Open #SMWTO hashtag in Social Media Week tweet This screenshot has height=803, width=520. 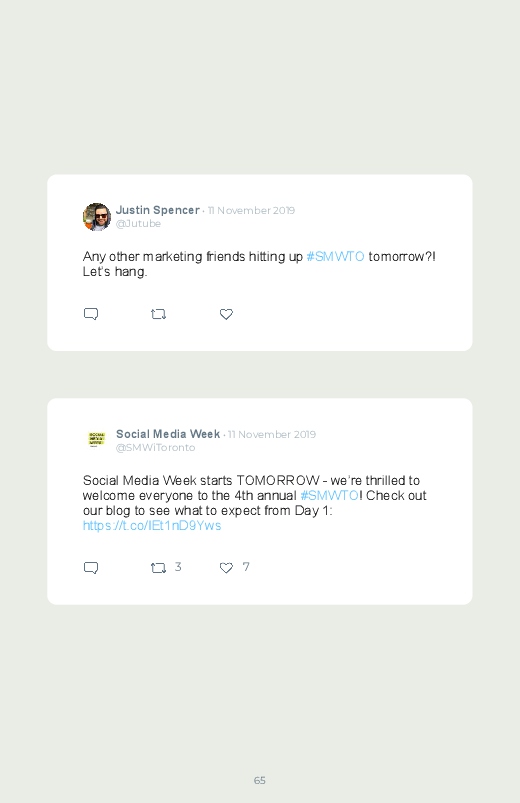click(x=329, y=496)
